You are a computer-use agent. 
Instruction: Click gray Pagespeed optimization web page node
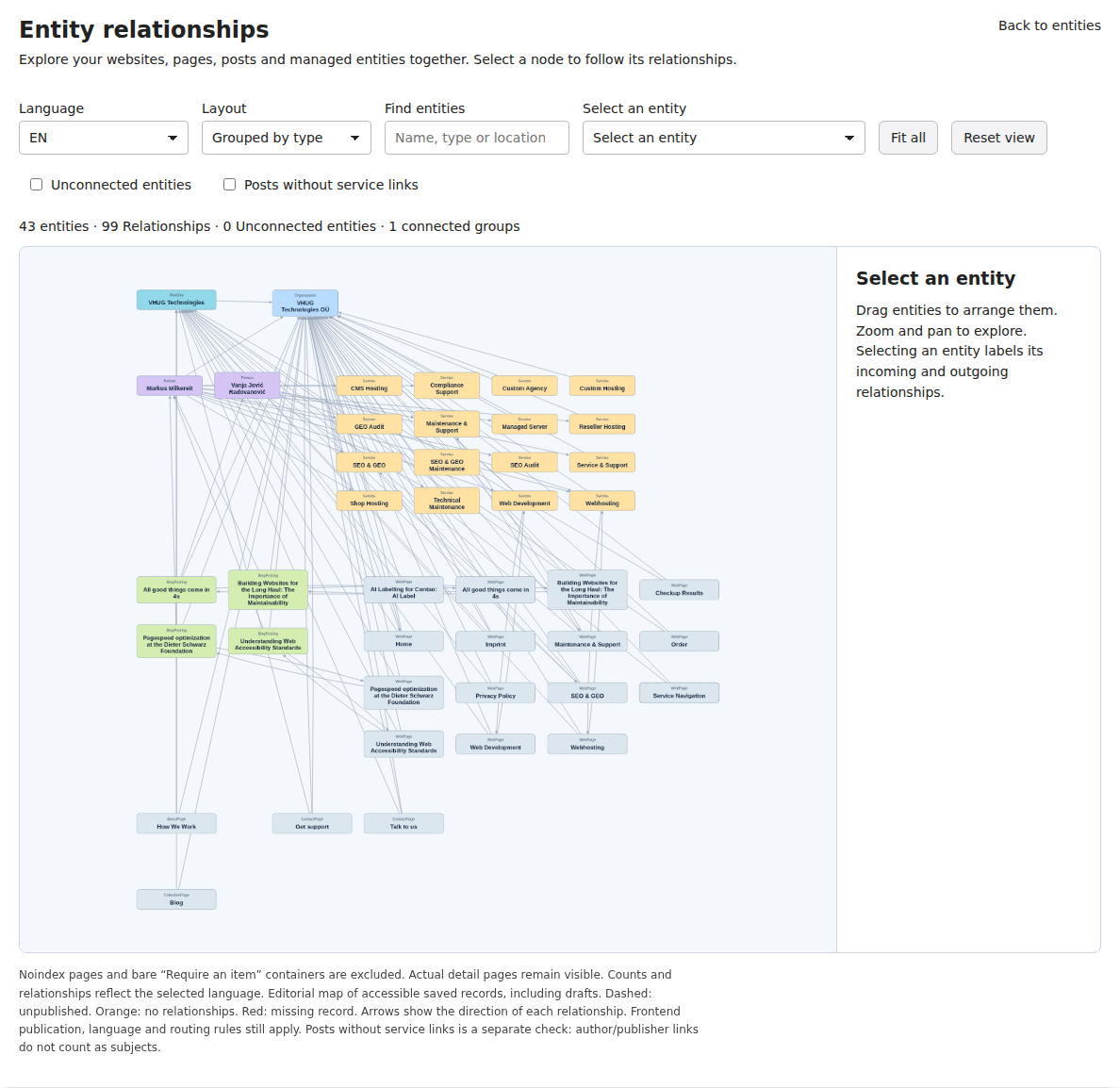404,693
